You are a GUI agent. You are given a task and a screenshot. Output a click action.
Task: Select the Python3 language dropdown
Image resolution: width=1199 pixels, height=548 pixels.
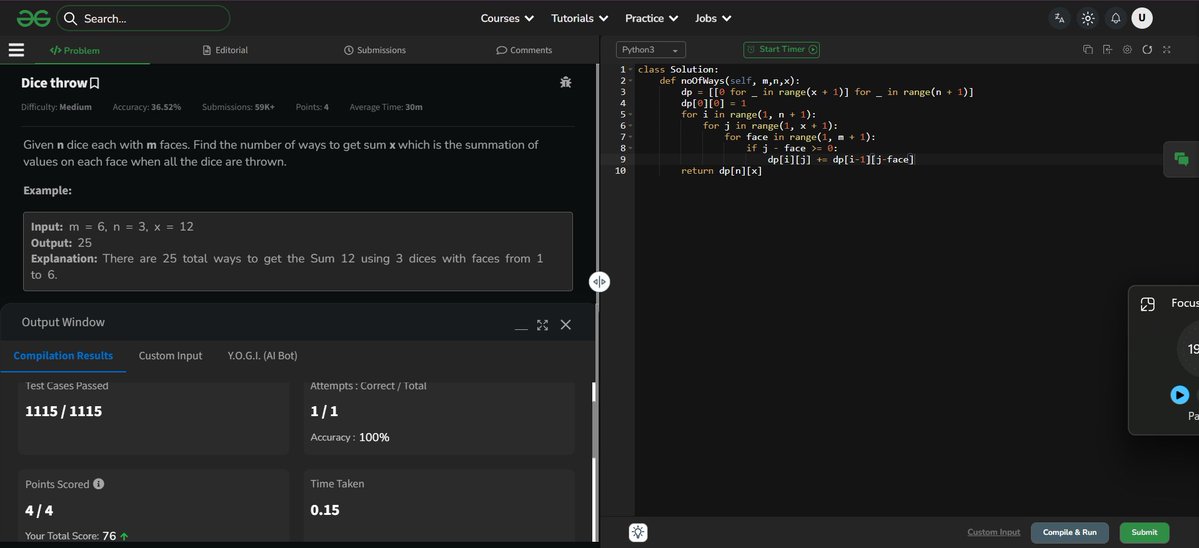coord(650,50)
